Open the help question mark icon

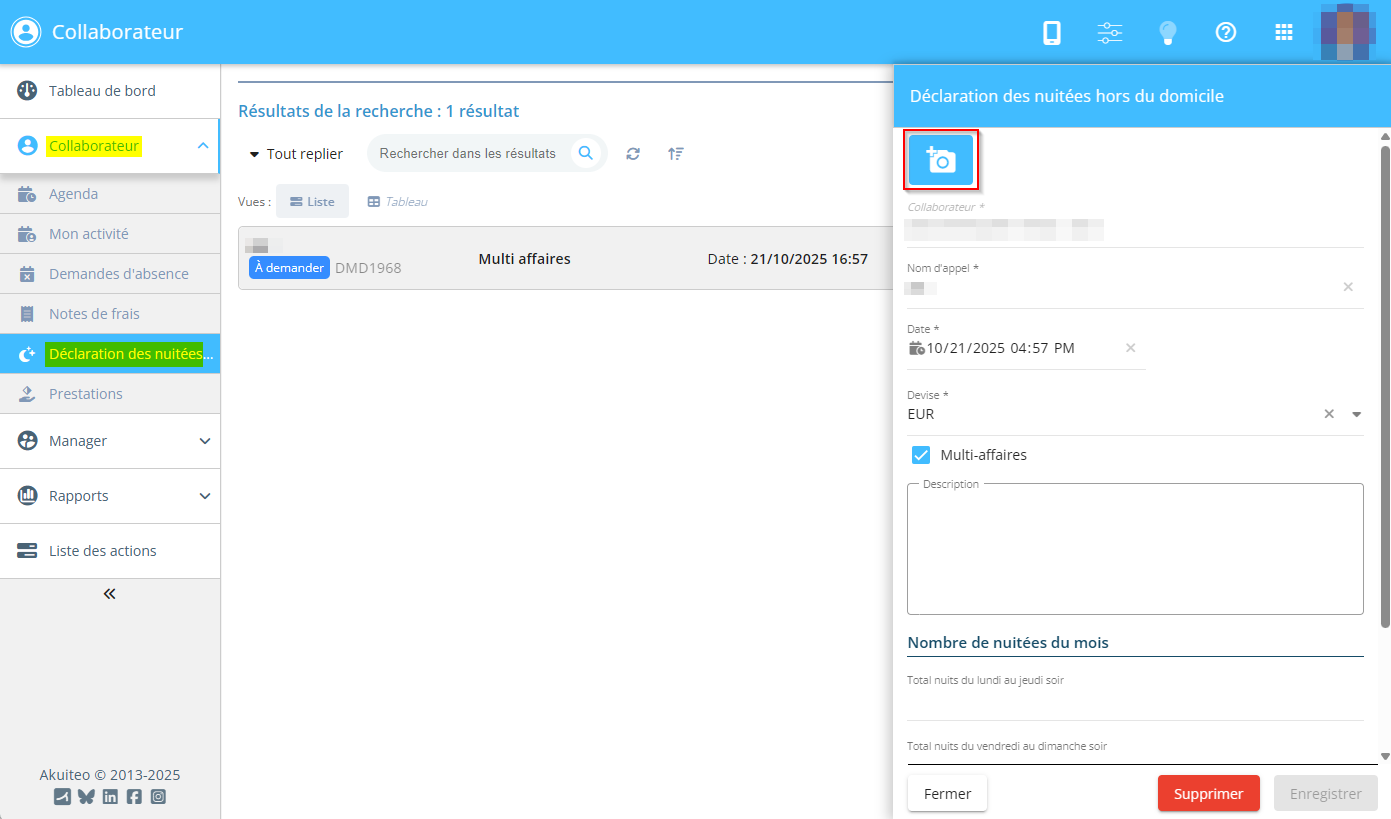[x=1225, y=33]
